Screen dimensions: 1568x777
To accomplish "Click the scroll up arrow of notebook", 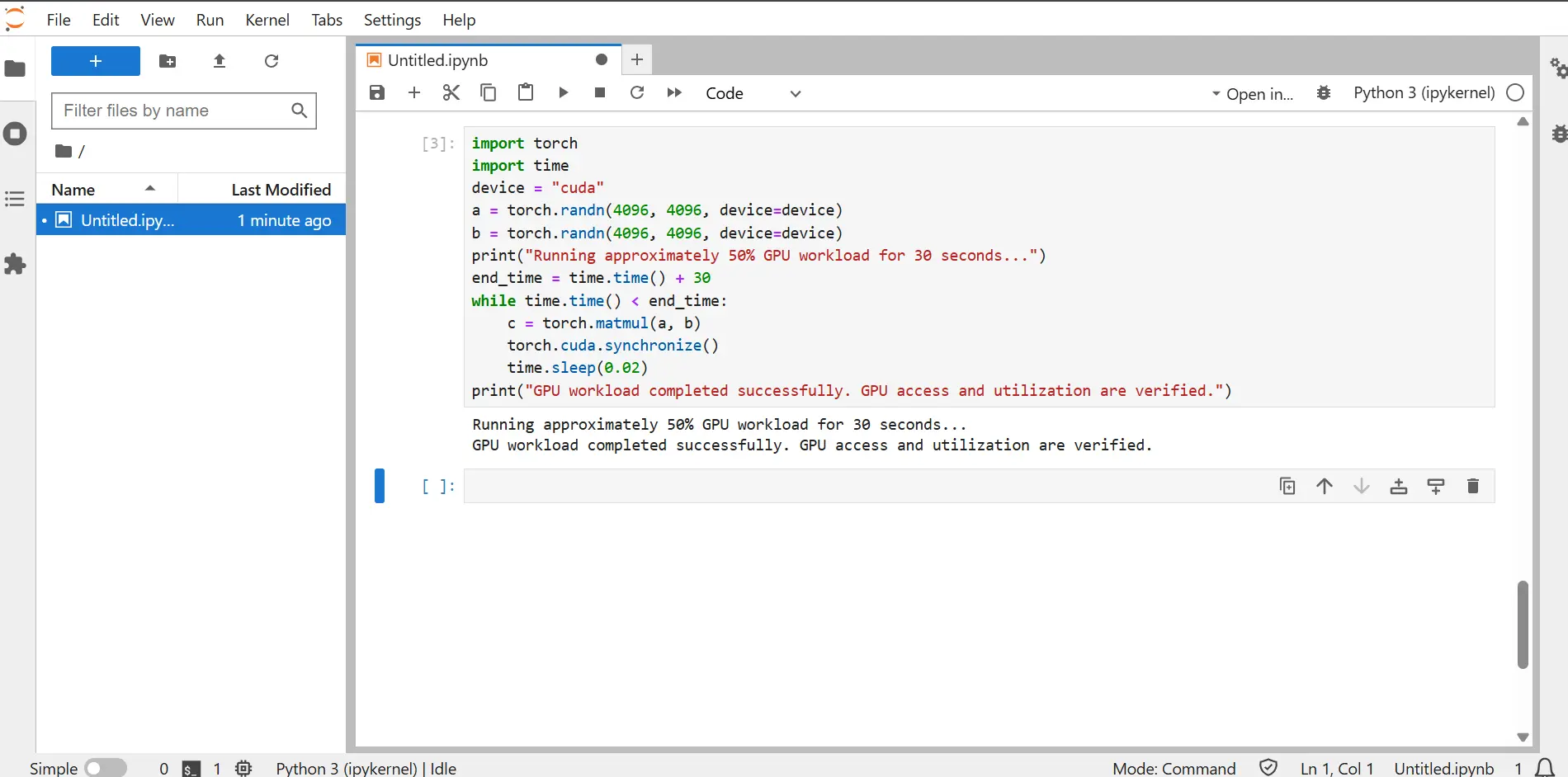I will [1523, 122].
